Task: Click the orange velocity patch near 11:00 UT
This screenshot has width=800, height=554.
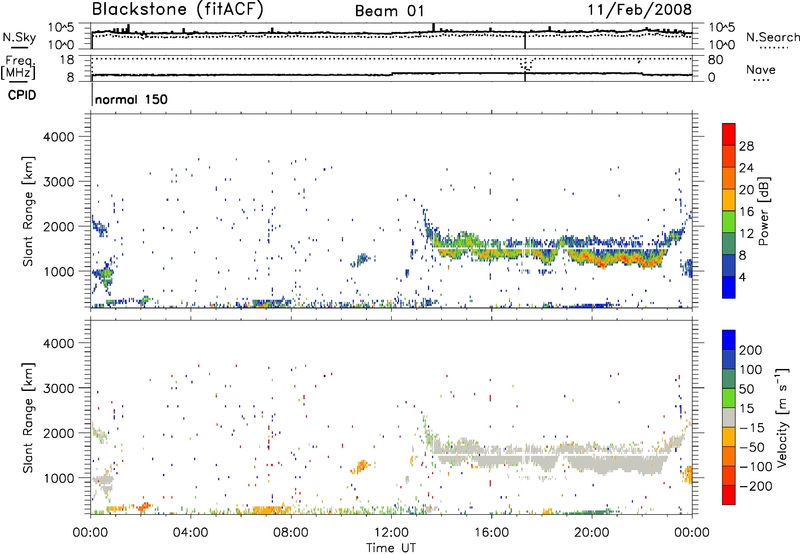Action: pyautogui.click(x=361, y=466)
